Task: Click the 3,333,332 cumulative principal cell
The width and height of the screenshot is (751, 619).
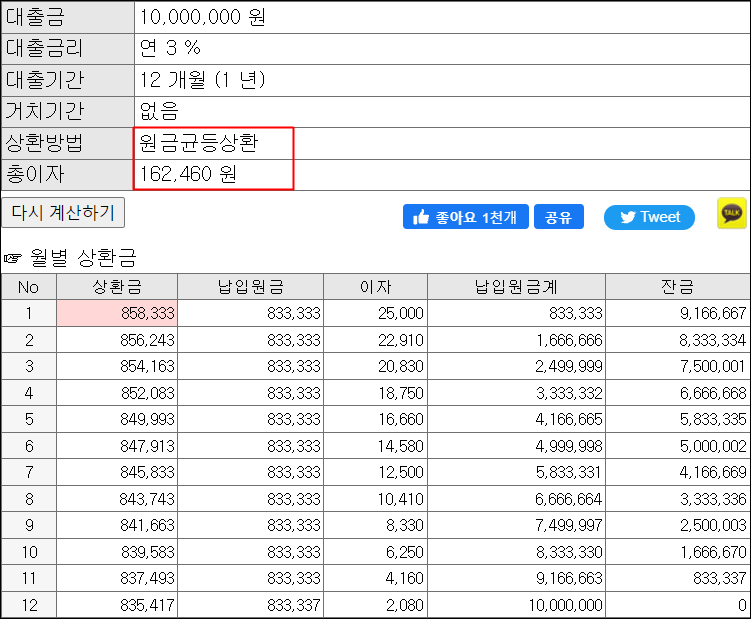Action: click(x=516, y=393)
